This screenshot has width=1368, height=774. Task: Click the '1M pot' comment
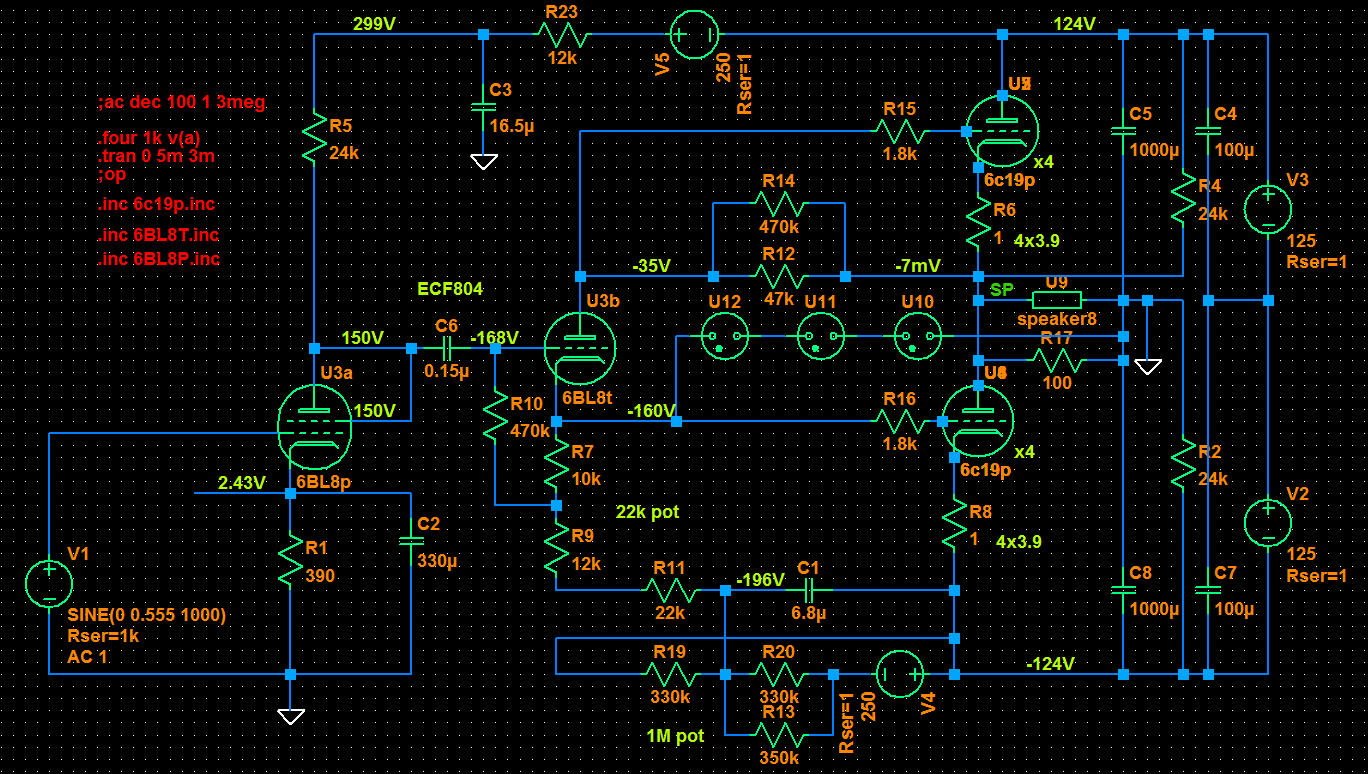click(675, 736)
